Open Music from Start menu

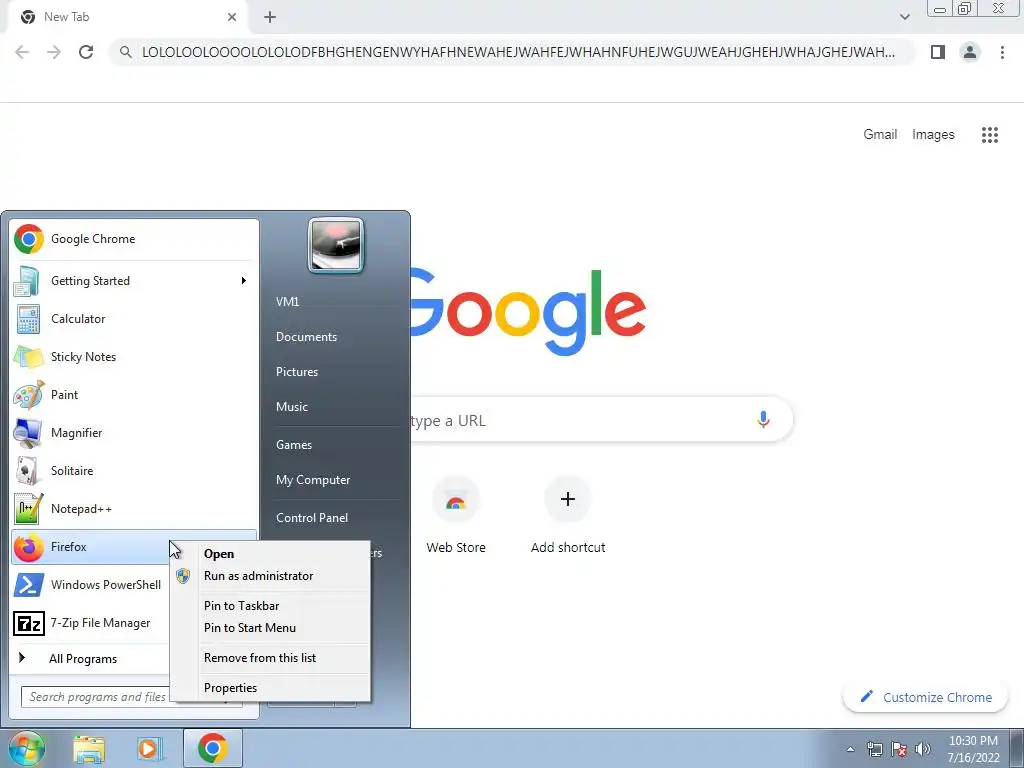click(x=291, y=407)
